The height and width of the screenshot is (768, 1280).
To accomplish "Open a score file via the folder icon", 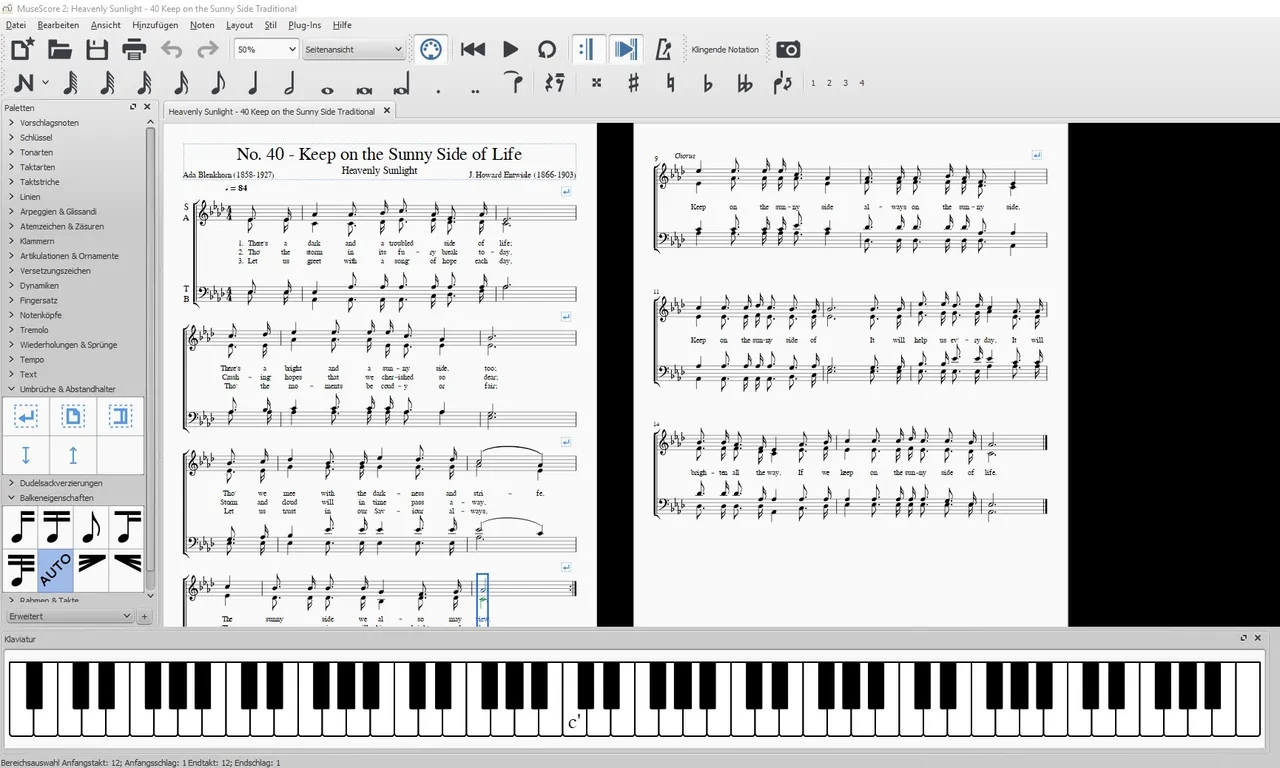I will point(60,49).
